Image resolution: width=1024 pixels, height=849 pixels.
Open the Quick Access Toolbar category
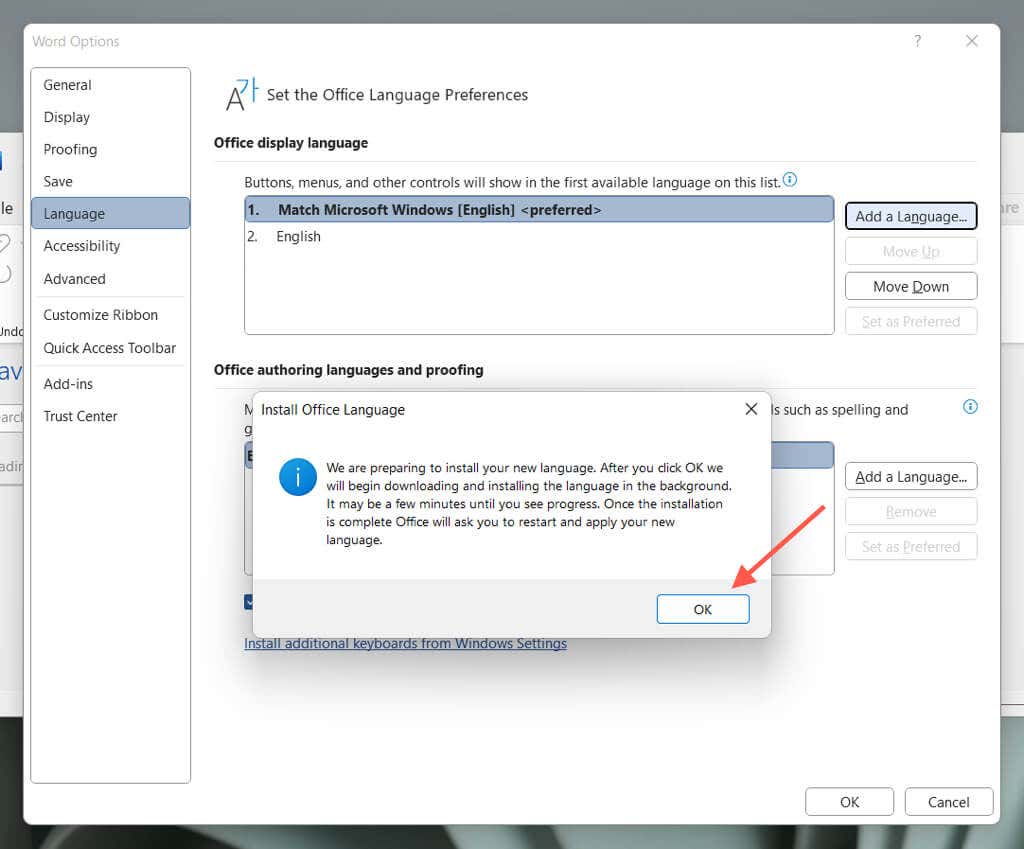(x=109, y=348)
